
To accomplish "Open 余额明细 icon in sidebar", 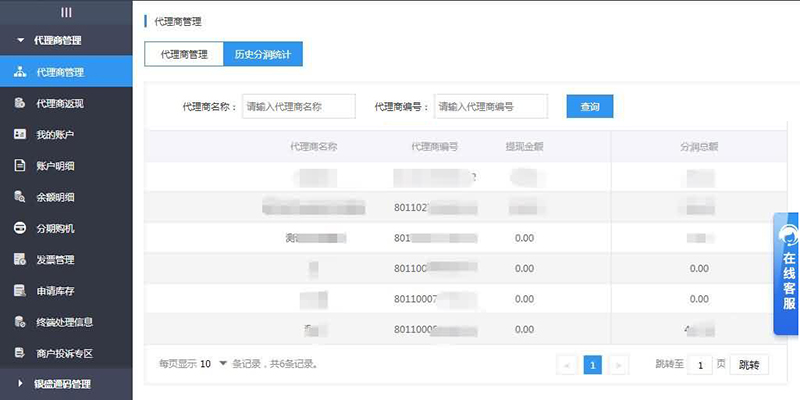I will 20,197.
